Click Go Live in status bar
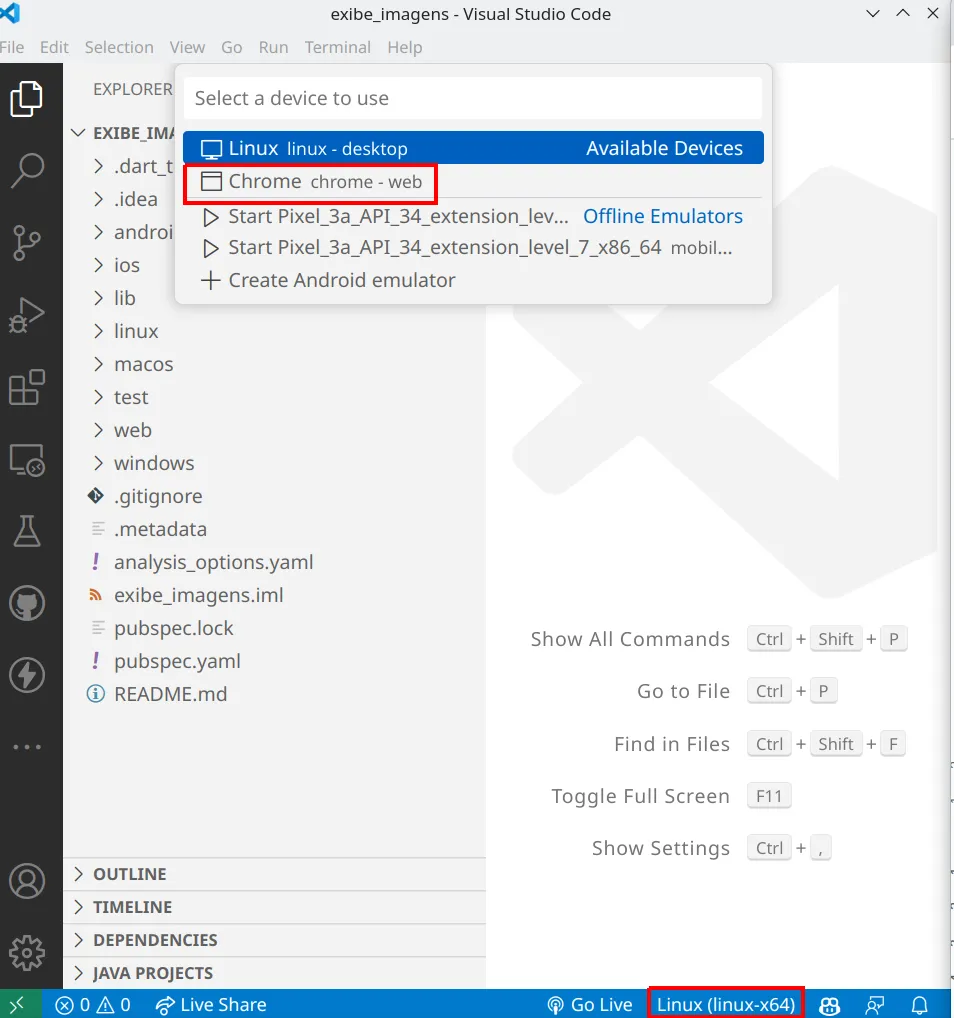The height and width of the screenshot is (1018, 954). pos(590,1005)
